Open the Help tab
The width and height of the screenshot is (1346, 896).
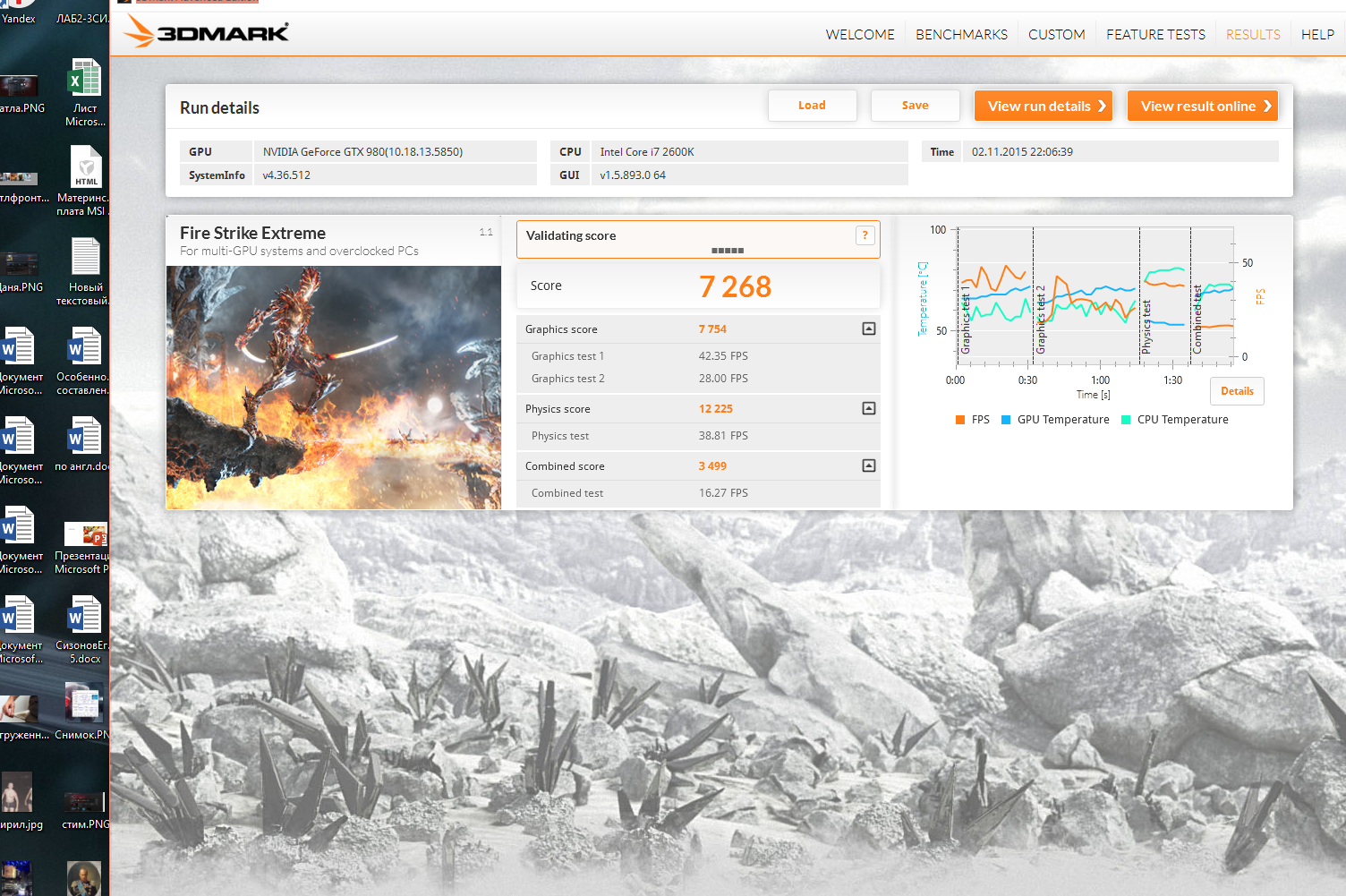[x=1317, y=34]
